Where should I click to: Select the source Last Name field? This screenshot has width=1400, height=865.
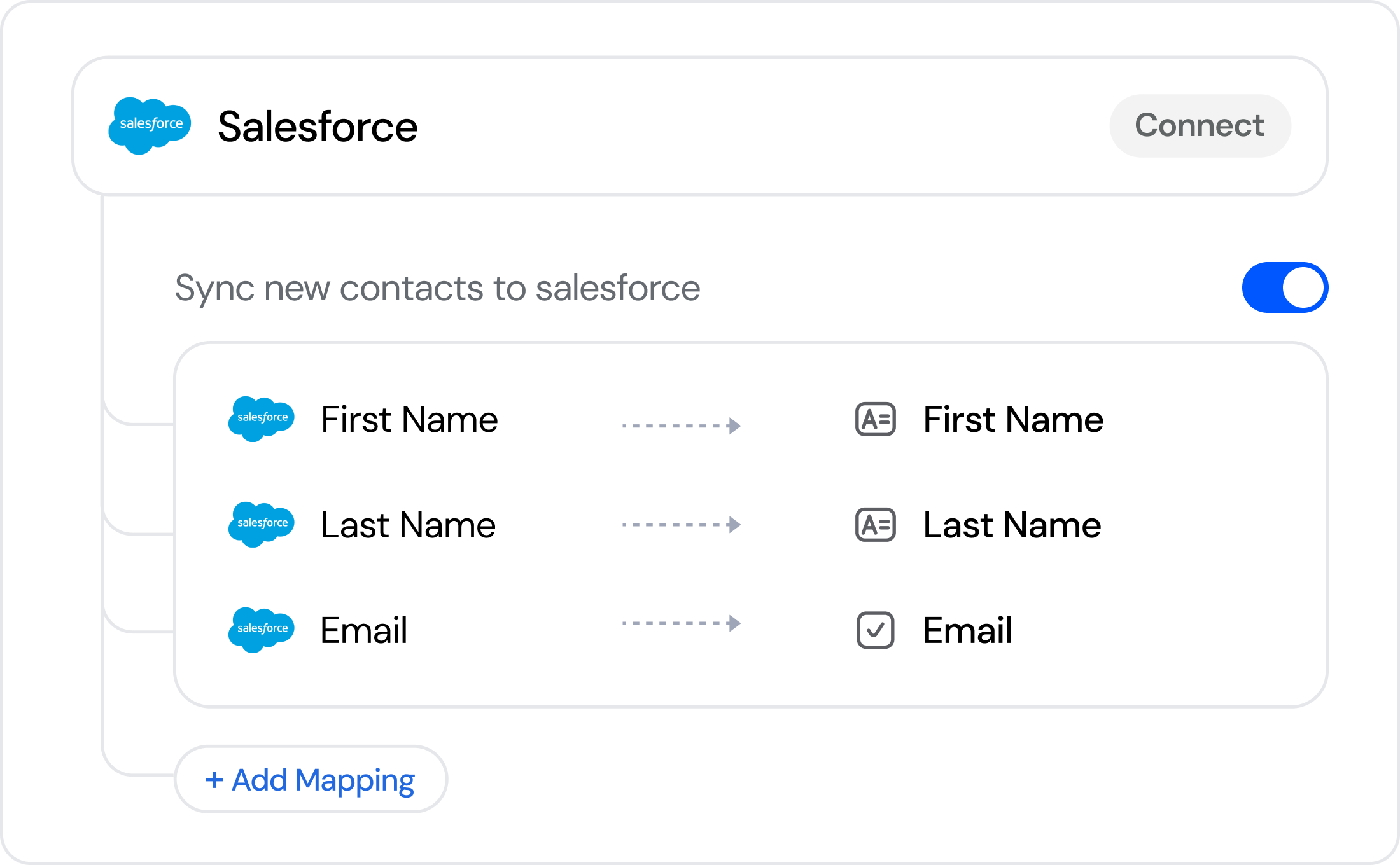tap(408, 525)
